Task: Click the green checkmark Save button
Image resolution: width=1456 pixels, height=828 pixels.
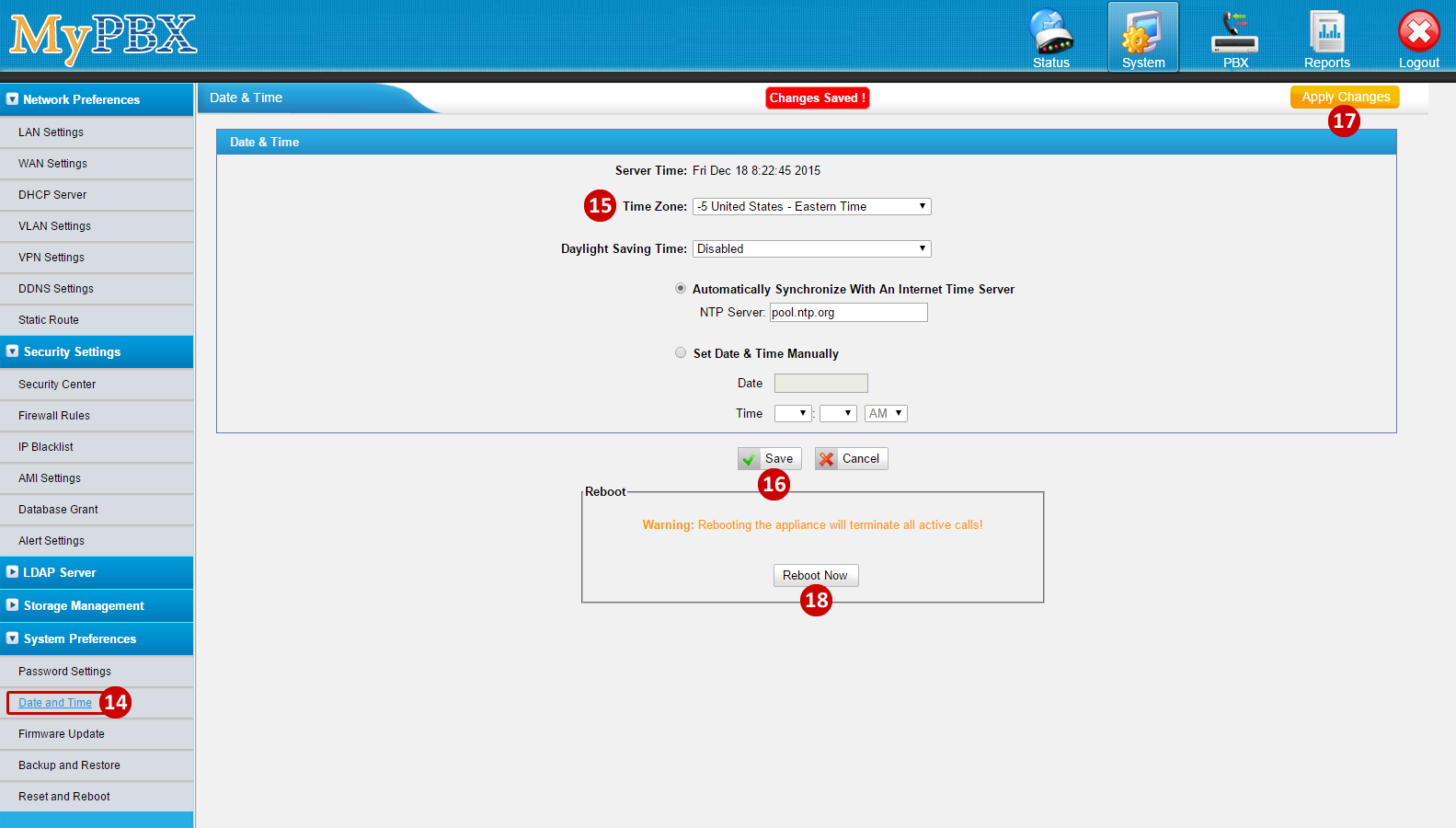Action: point(769,458)
